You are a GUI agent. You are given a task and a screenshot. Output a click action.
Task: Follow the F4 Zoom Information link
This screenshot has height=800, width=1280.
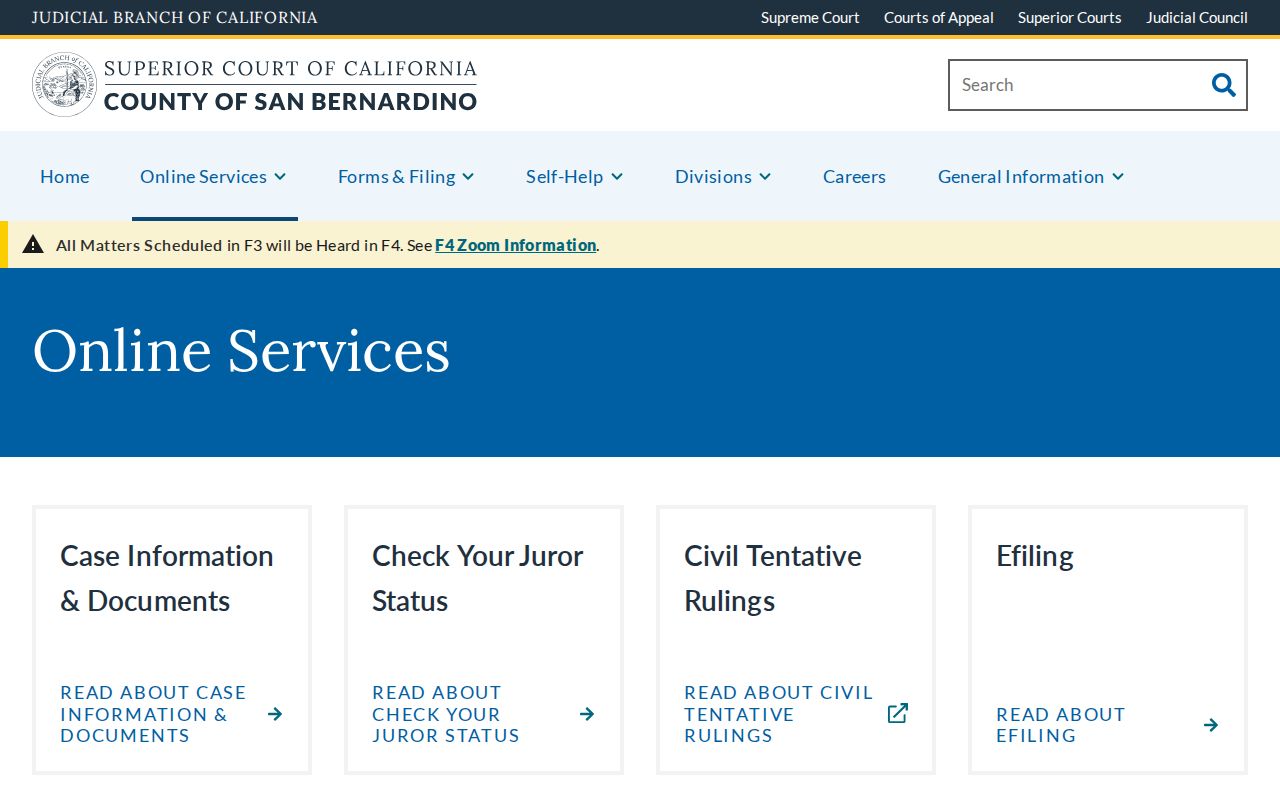point(515,245)
